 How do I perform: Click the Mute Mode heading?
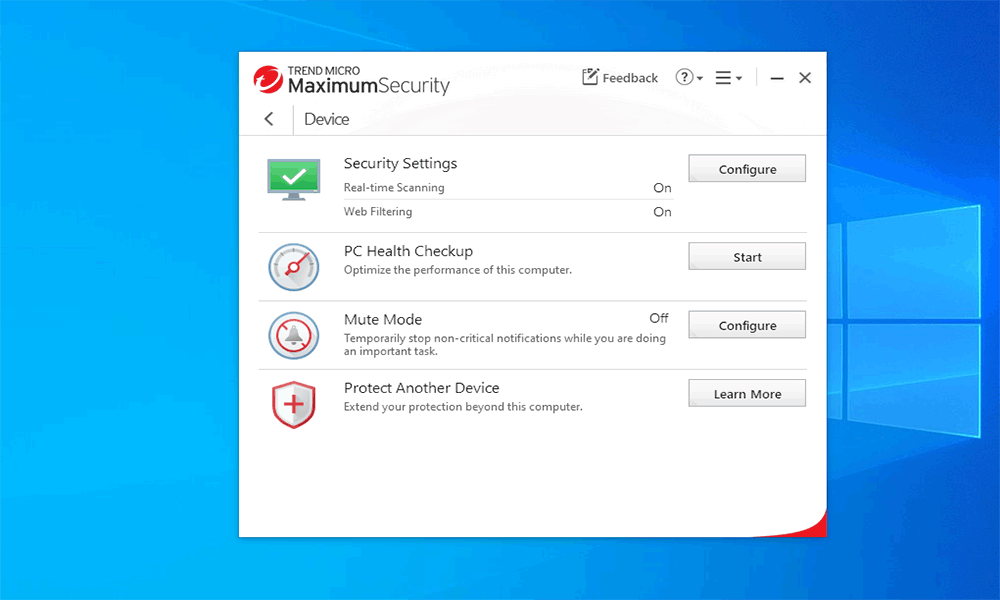pyautogui.click(x=383, y=319)
